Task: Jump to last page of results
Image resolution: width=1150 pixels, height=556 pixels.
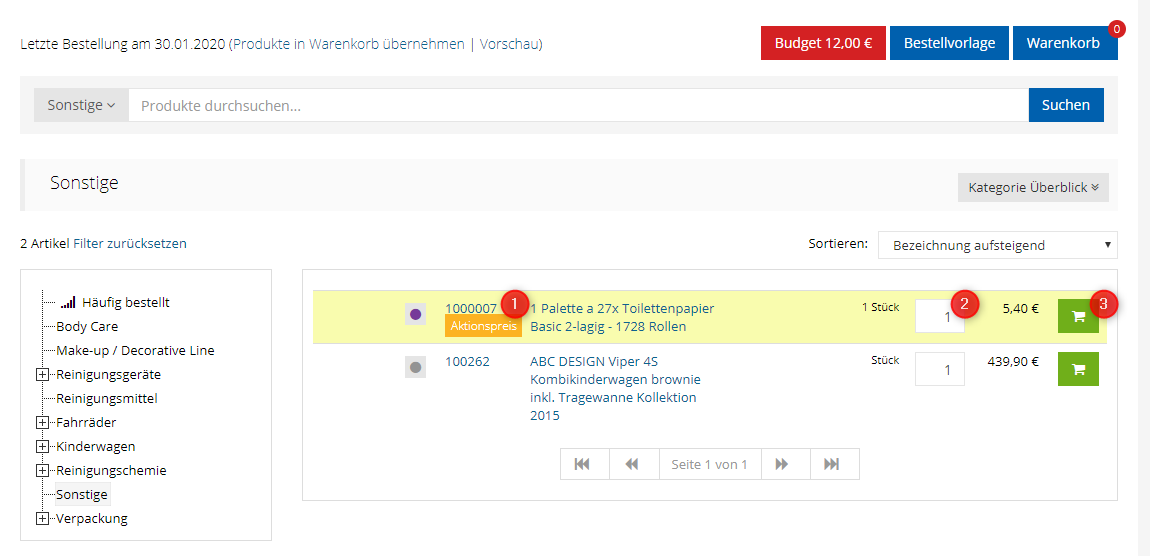Action: point(833,464)
